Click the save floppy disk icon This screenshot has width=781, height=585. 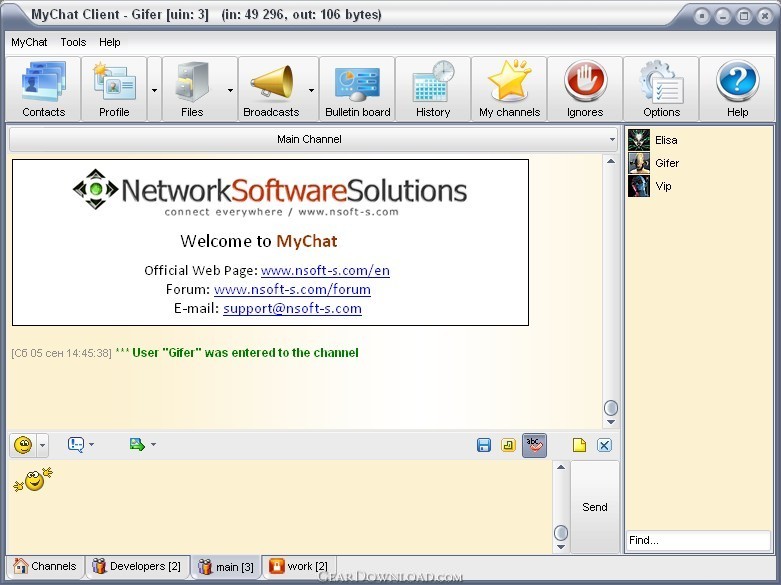coord(484,445)
